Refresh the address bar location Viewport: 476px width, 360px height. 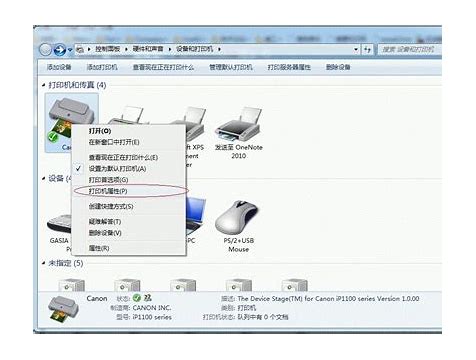[x=367, y=50]
